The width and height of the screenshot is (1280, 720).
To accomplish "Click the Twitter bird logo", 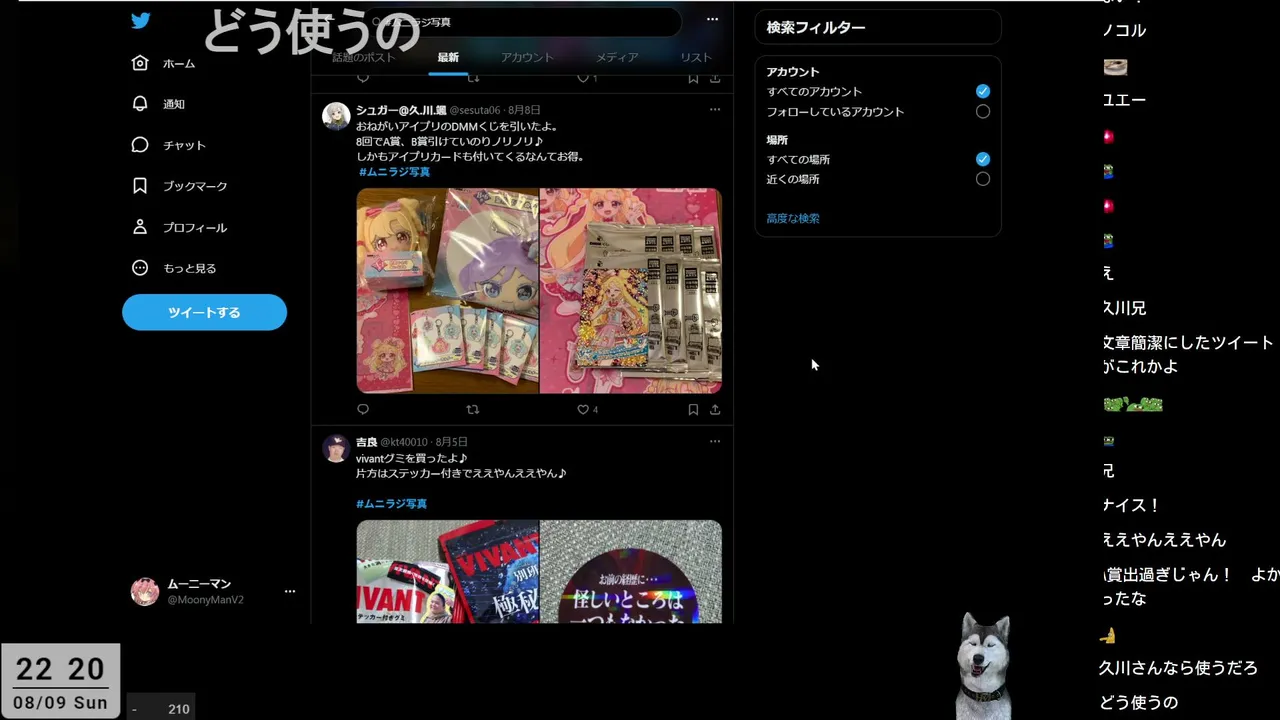I will coord(140,21).
